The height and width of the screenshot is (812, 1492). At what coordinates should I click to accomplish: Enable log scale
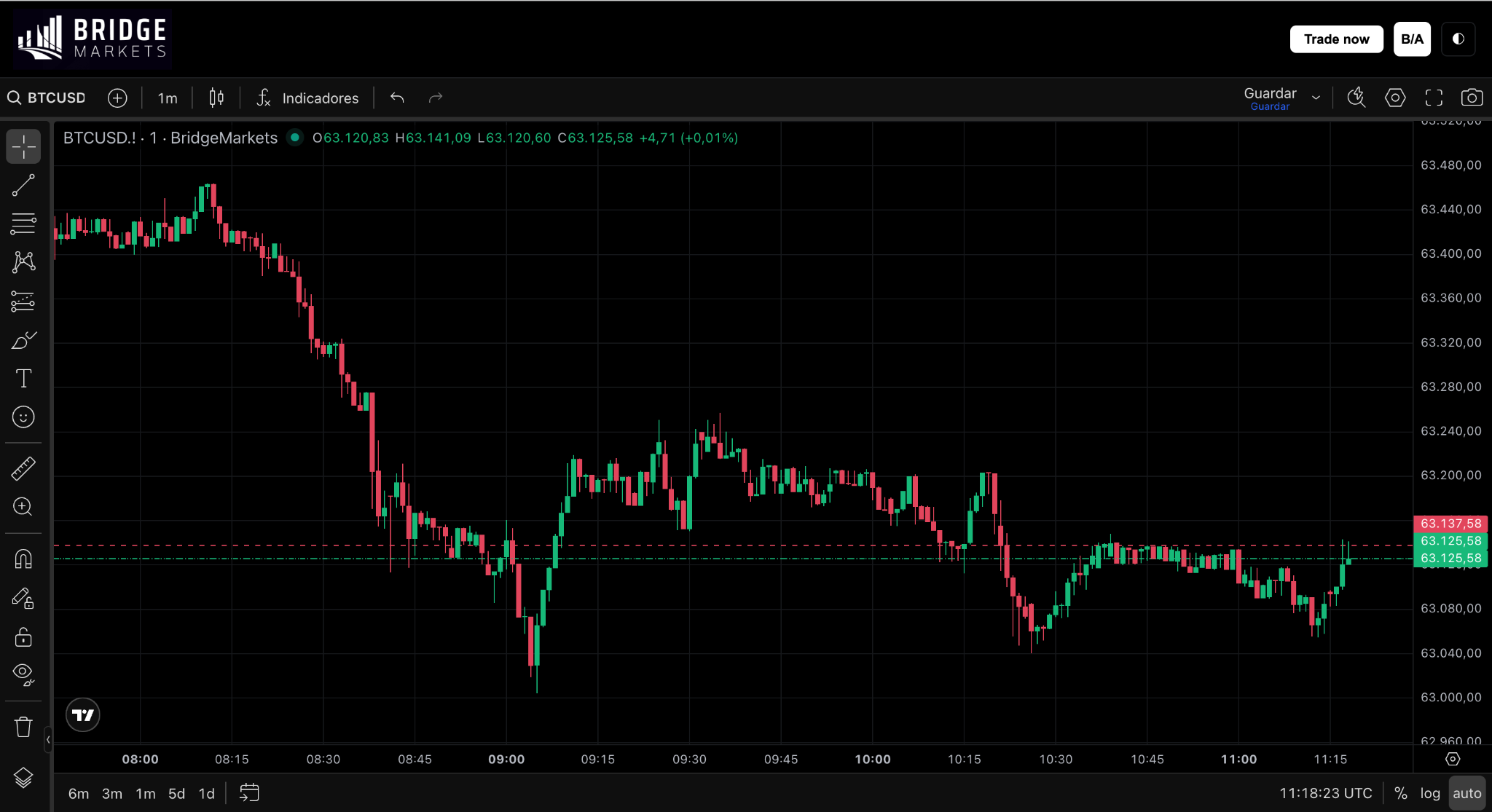pyautogui.click(x=1430, y=793)
